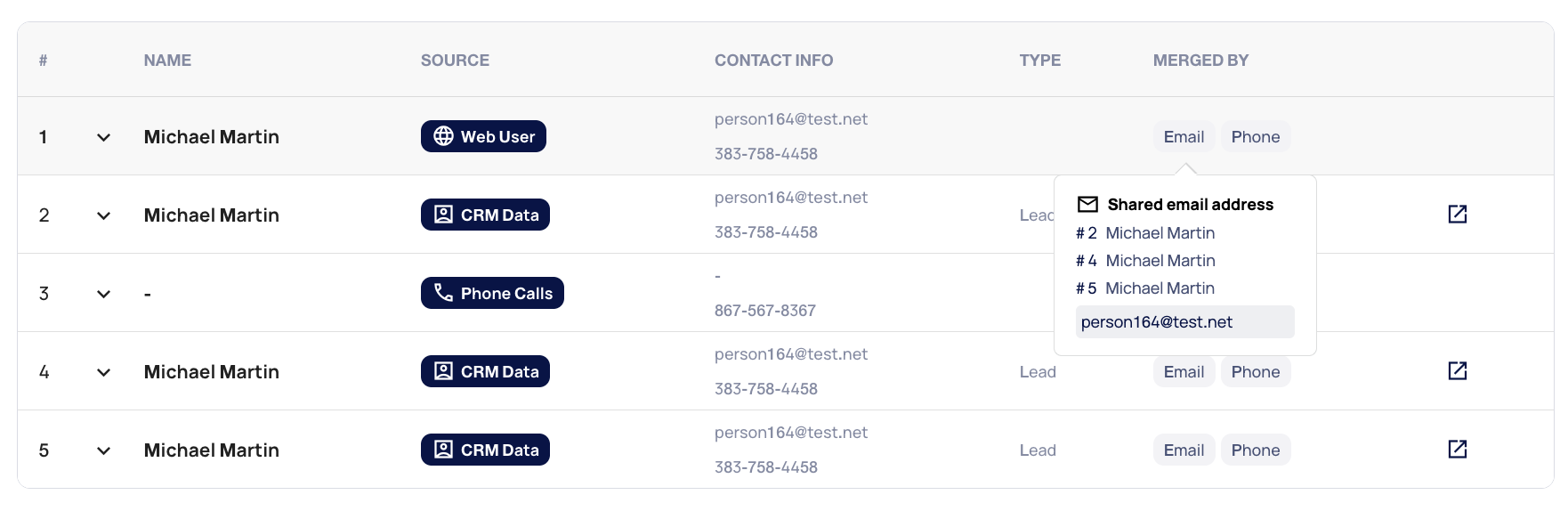The height and width of the screenshot is (511, 1568).
Task: Click contact card icon in row 5 CRM badge
Action: coord(443,450)
